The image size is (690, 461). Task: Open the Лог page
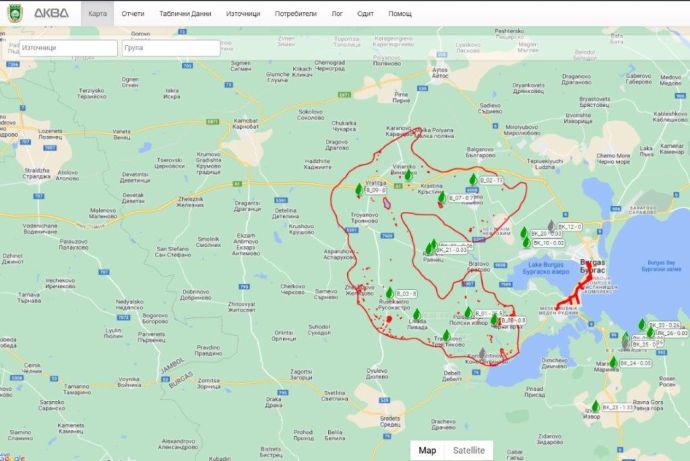tap(336, 14)
